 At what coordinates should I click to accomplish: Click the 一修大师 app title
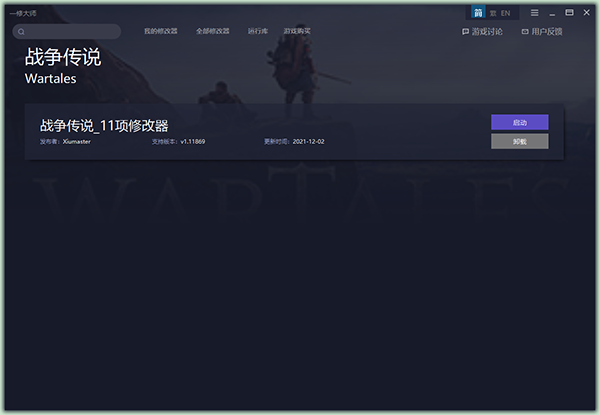click(x=23, y=13)
